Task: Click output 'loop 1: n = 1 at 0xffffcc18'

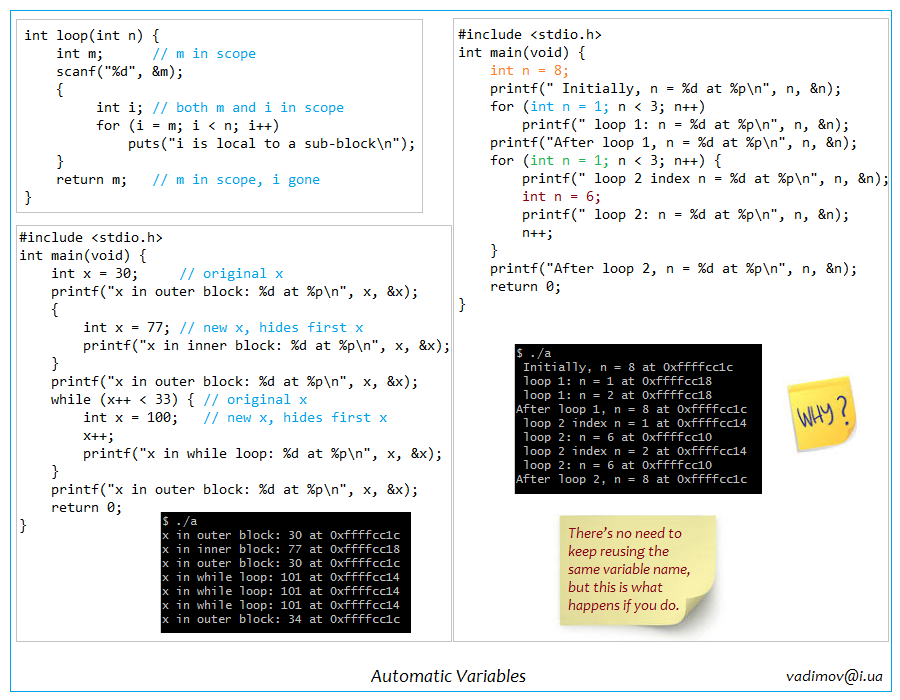Action: (x=618, y=381)
